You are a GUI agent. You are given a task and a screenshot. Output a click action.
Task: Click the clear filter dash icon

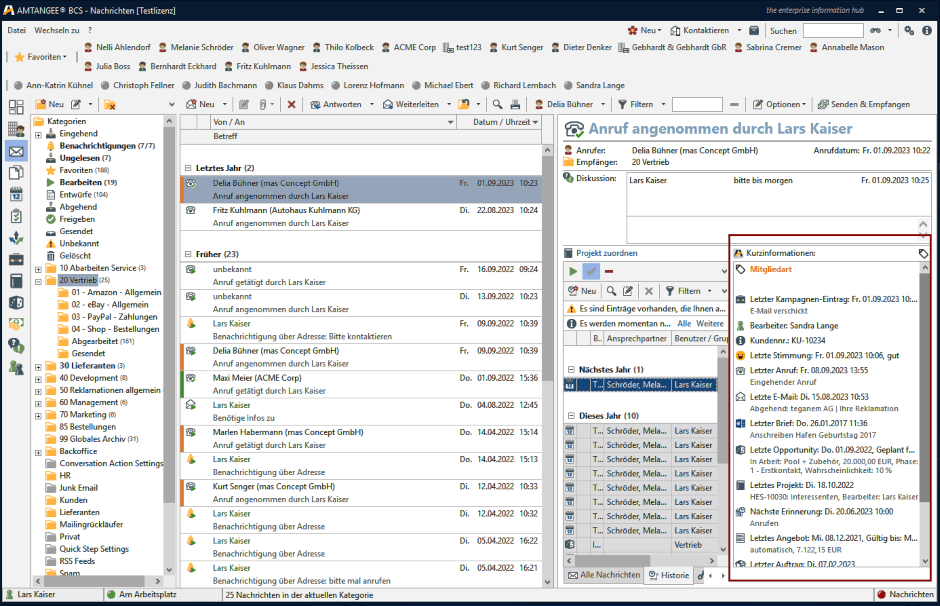(734, 104)
